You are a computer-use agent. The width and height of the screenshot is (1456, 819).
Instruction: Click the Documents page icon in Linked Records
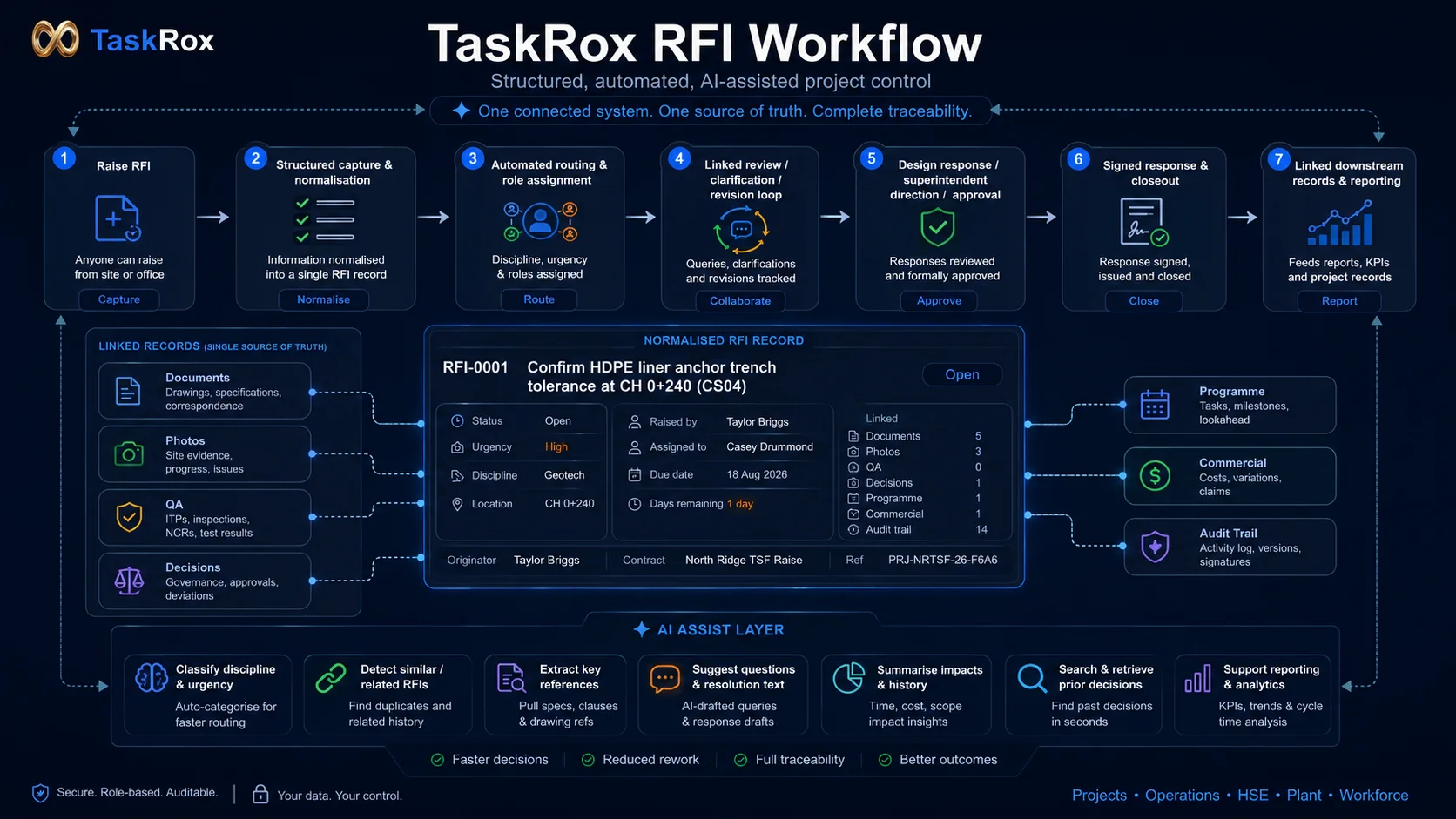click(x=128, y=391)
